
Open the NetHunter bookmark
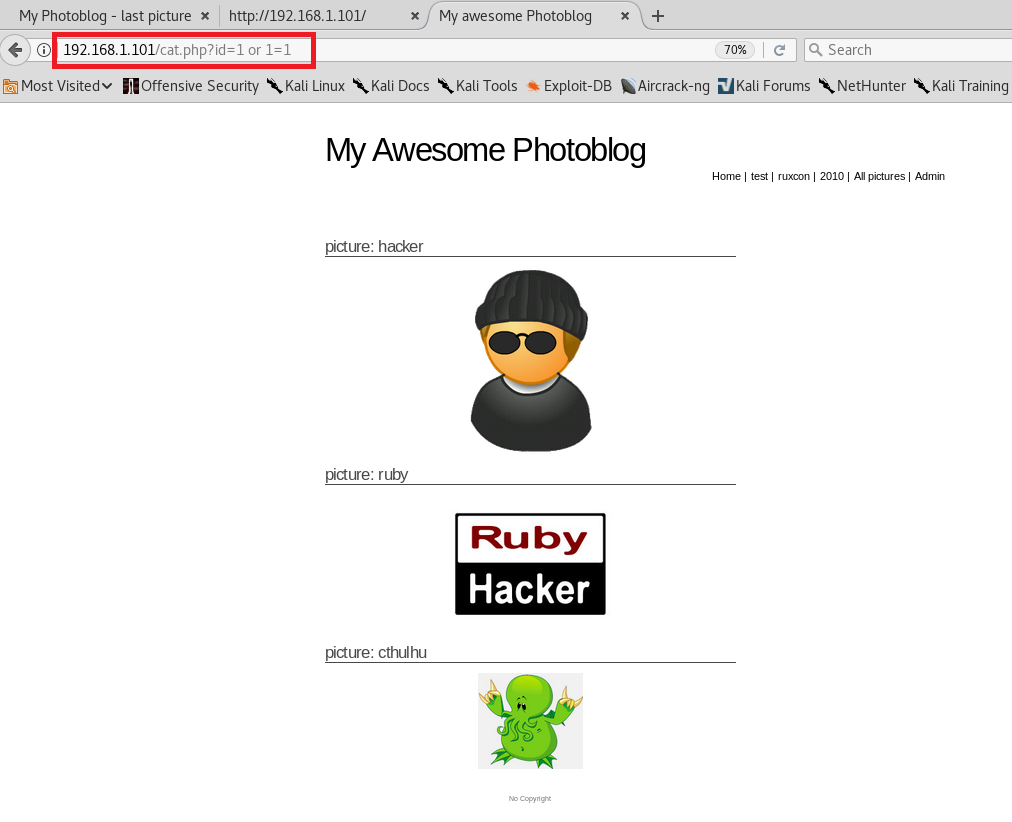(862, 86)
